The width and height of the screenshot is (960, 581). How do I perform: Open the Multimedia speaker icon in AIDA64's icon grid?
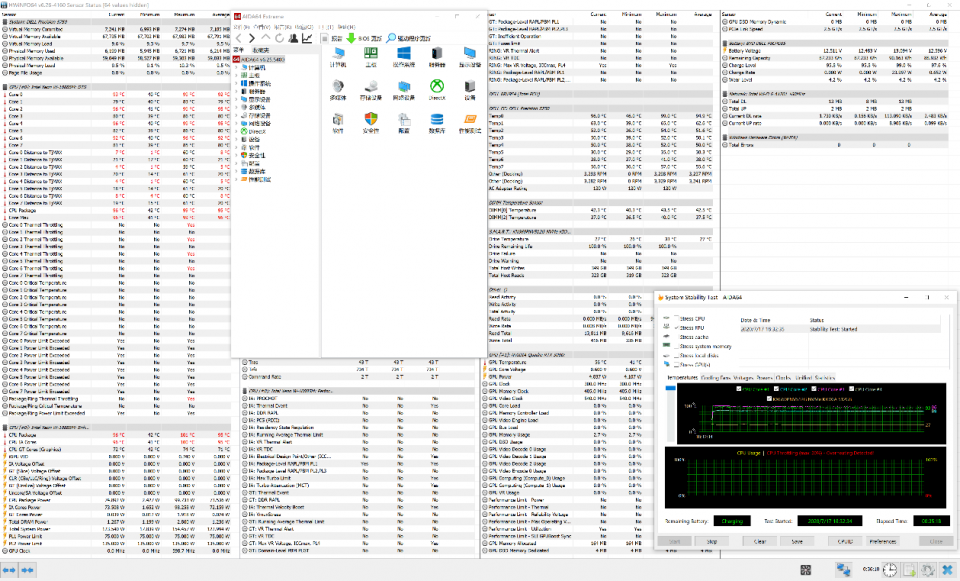point(338,86)
